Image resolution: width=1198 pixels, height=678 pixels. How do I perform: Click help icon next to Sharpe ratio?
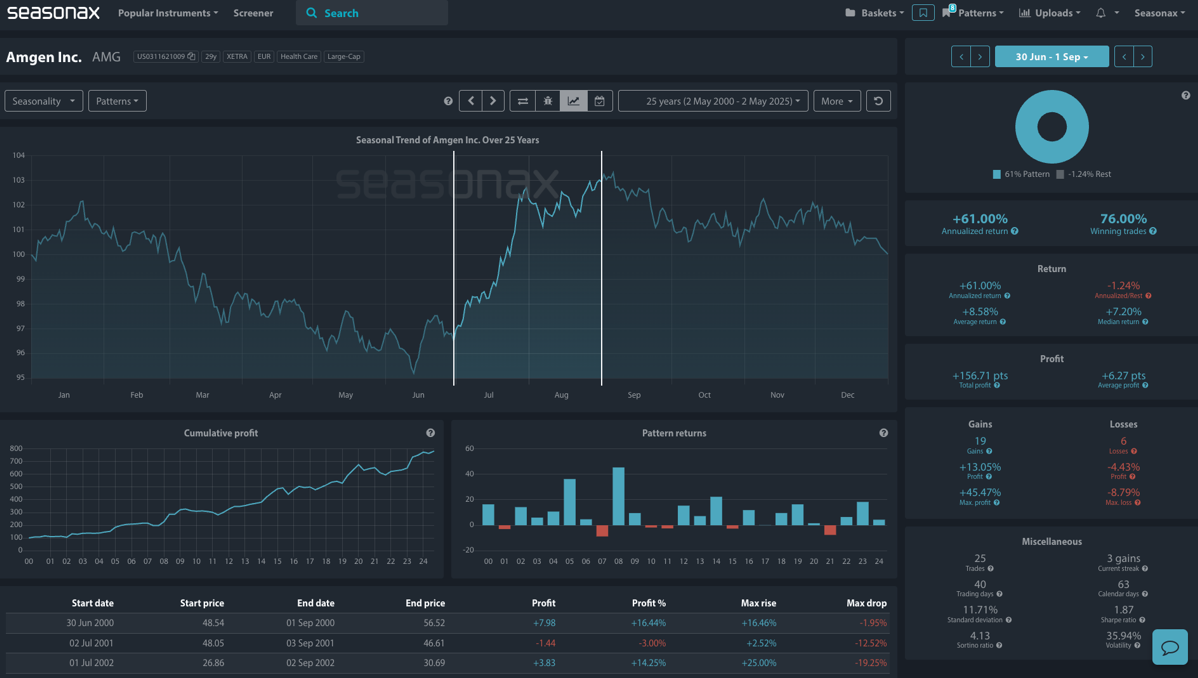[x=1142, y=620]
